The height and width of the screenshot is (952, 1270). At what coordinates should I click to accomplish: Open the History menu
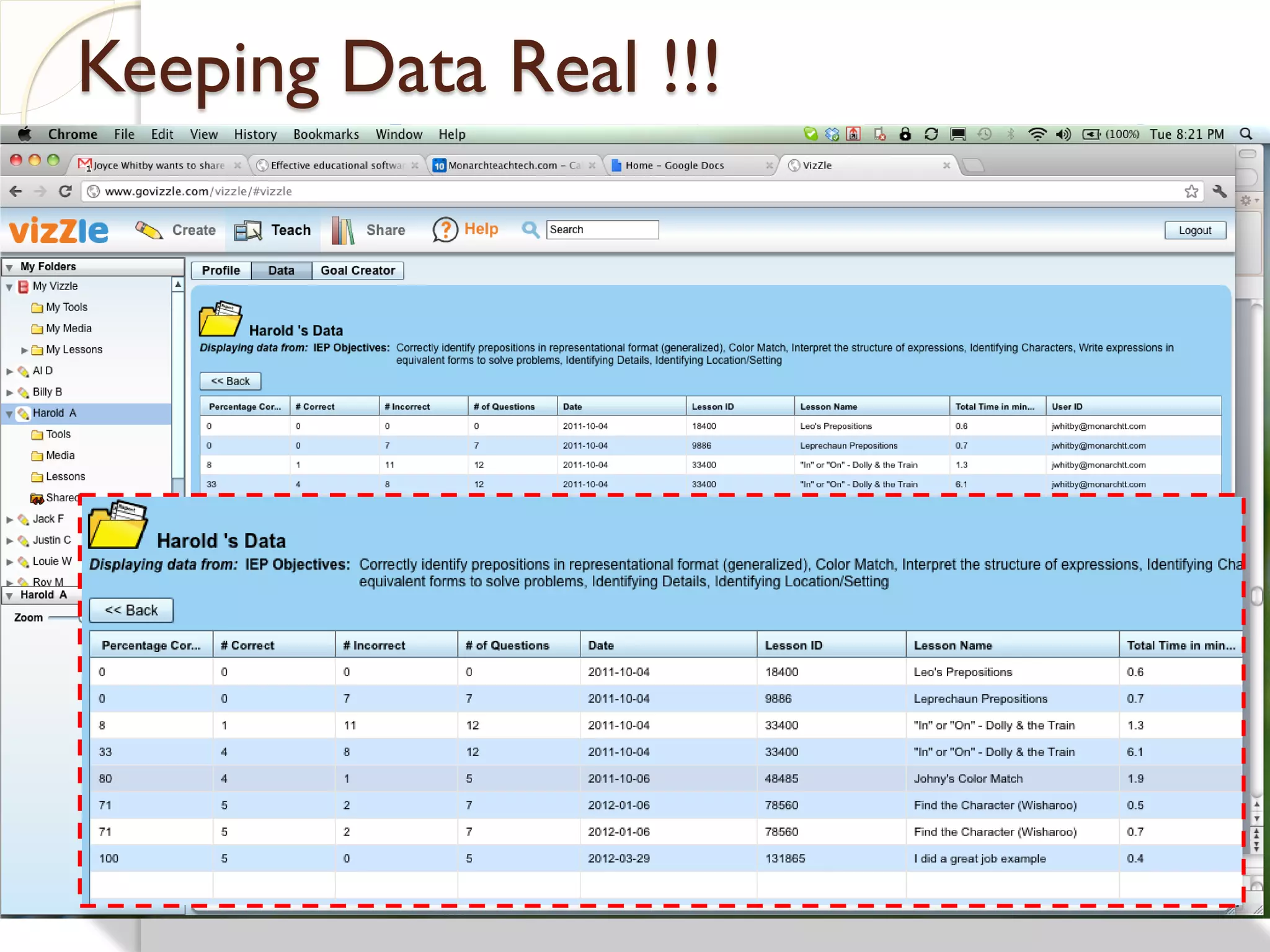[x=255, y=134]
